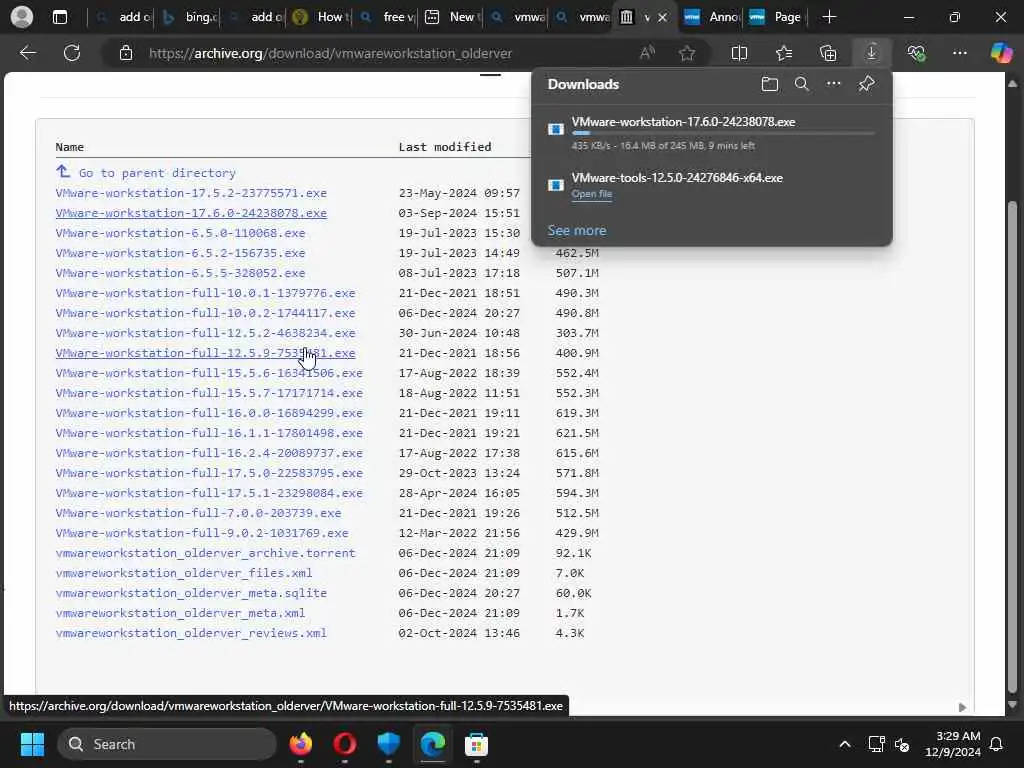
Task: Download VMware-workstation-full-10.0.1-1379776.exe
Action: tap(205, 293)
